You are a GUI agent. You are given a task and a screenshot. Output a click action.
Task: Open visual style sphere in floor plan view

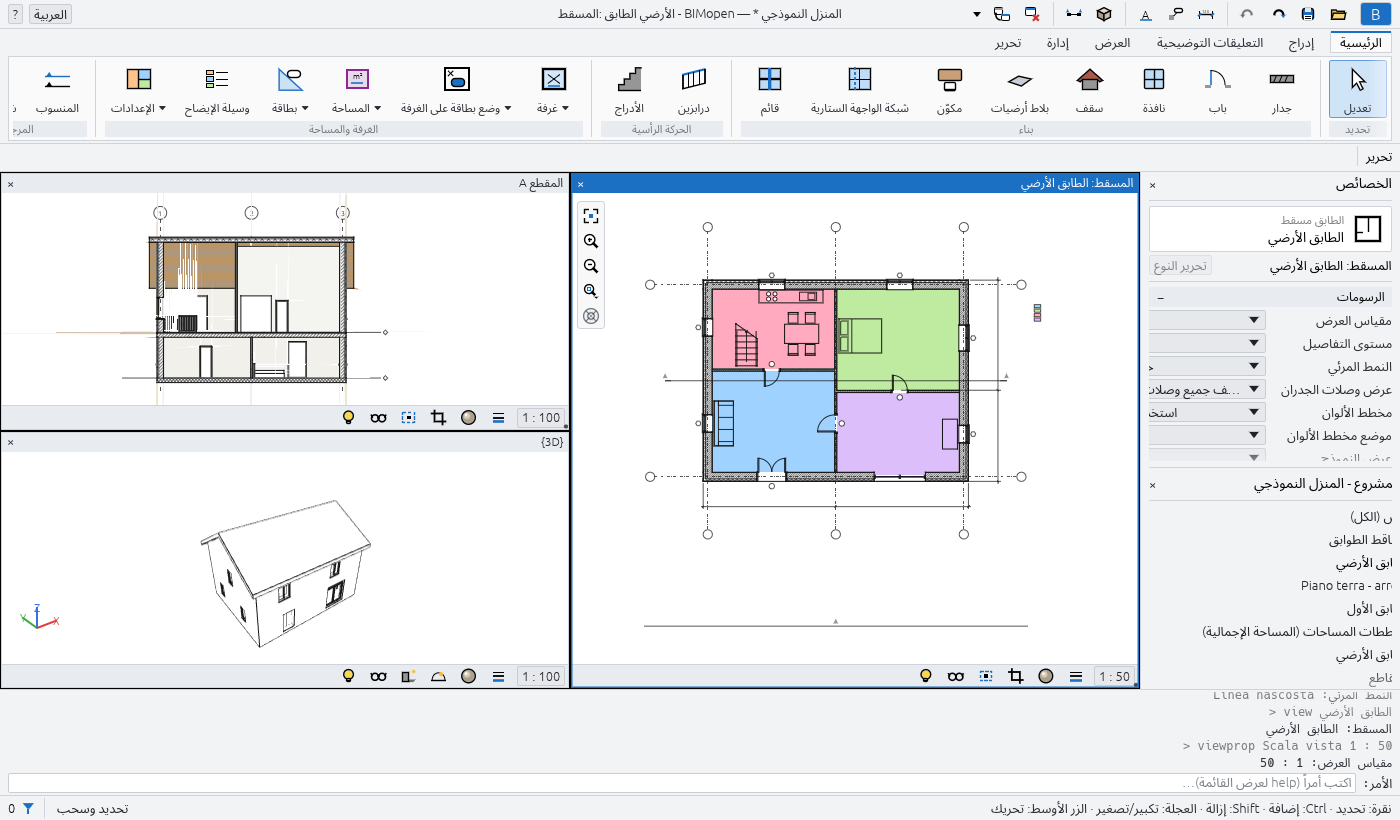[1046, 676]
